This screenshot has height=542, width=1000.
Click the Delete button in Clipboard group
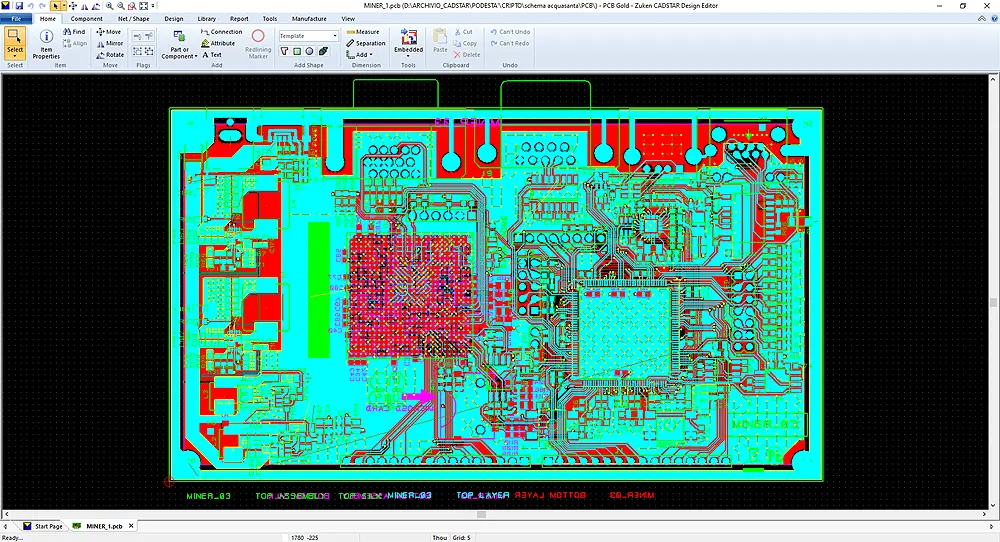[x=467, y=55]
